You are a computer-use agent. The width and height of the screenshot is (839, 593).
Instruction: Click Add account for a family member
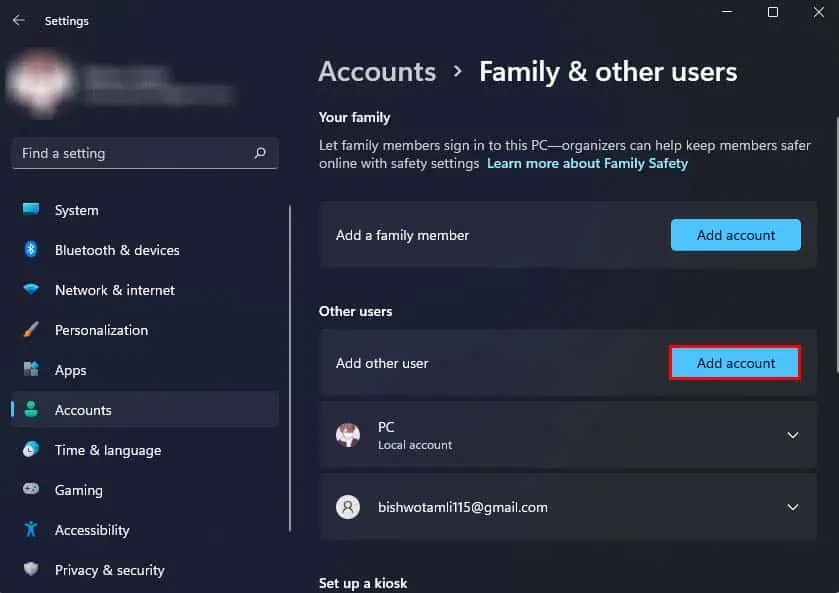point(735,235)
